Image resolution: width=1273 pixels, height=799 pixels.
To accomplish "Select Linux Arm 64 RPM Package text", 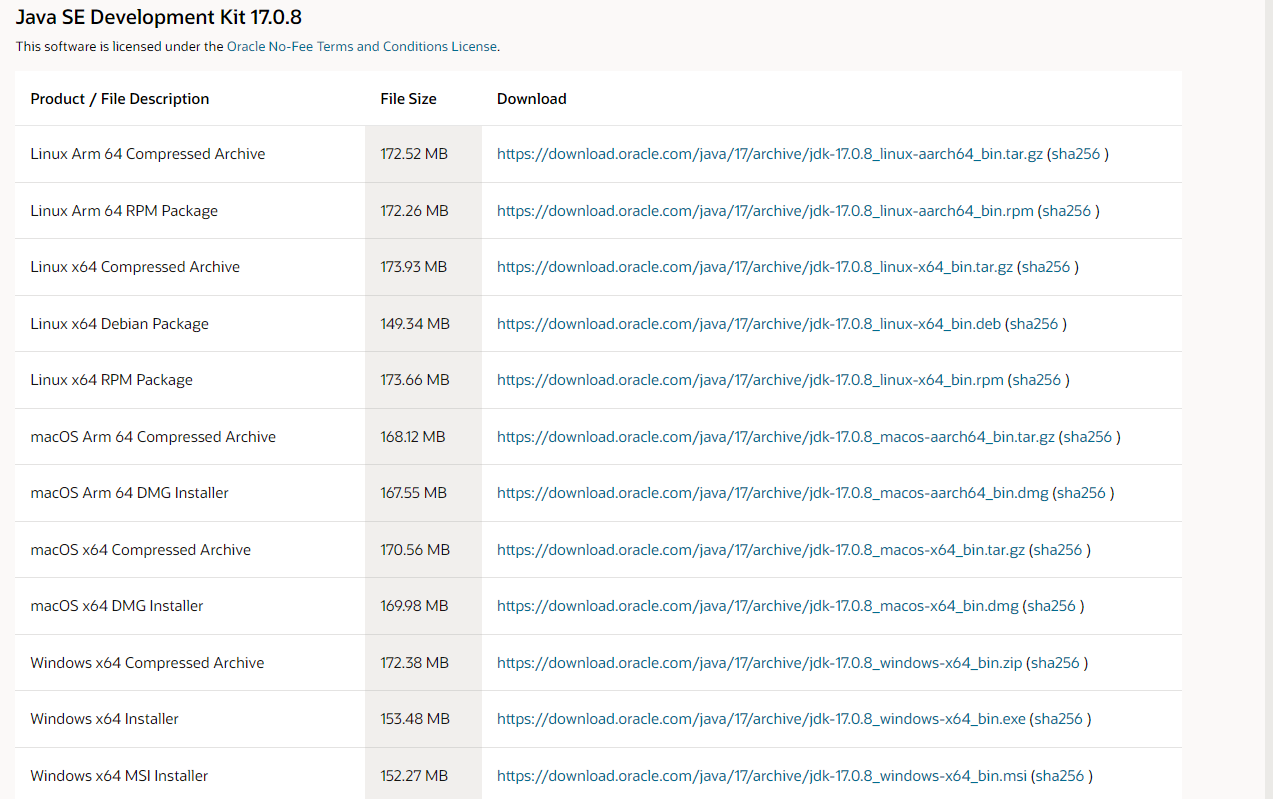I will 124,211.
